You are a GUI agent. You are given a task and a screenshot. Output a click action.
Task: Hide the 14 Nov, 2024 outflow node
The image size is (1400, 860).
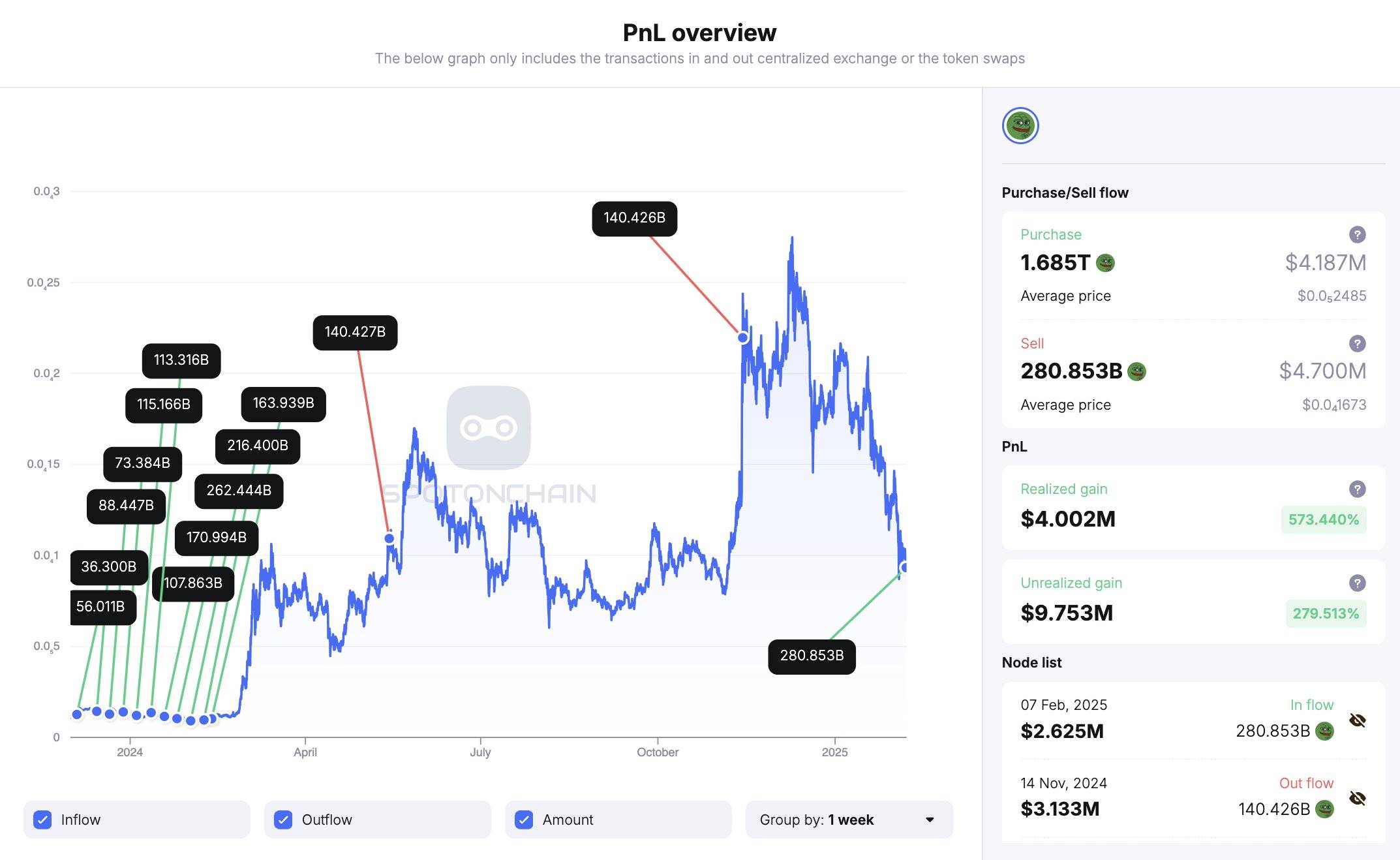[1358, 799]
